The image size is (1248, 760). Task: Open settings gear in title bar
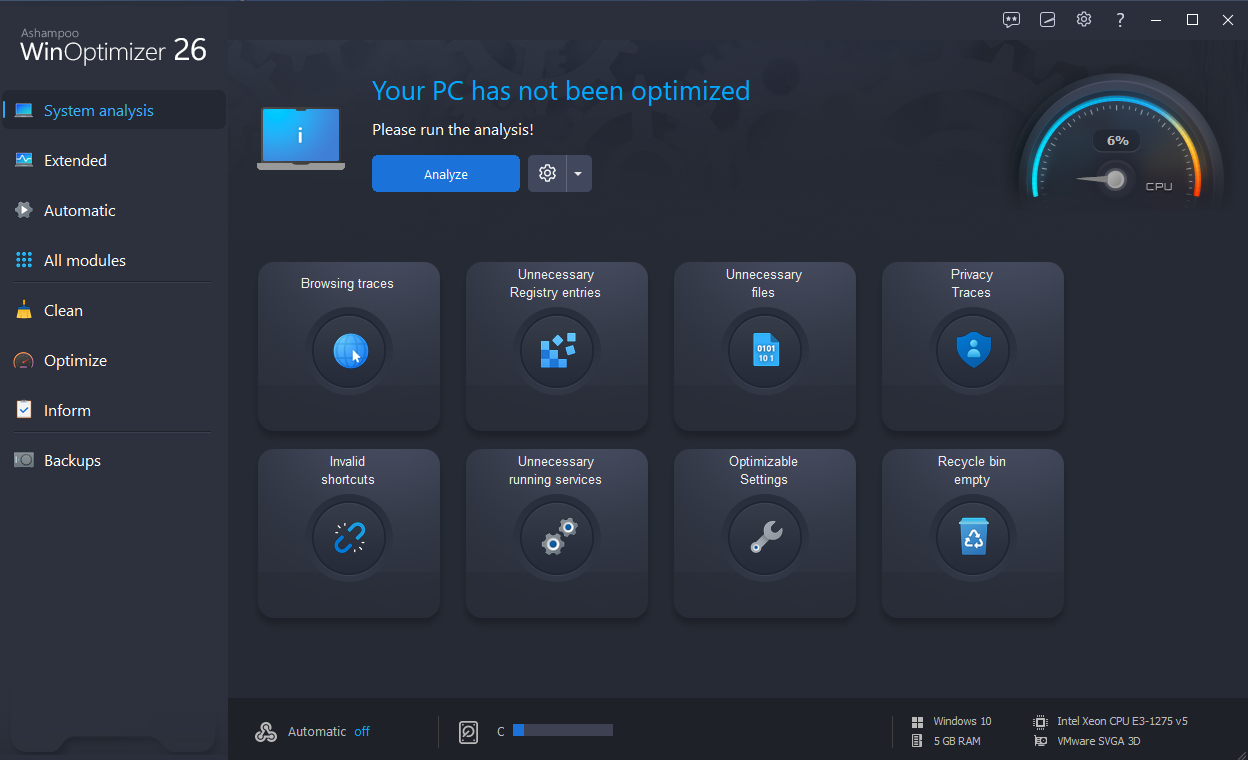click(x=1084, y=20)
